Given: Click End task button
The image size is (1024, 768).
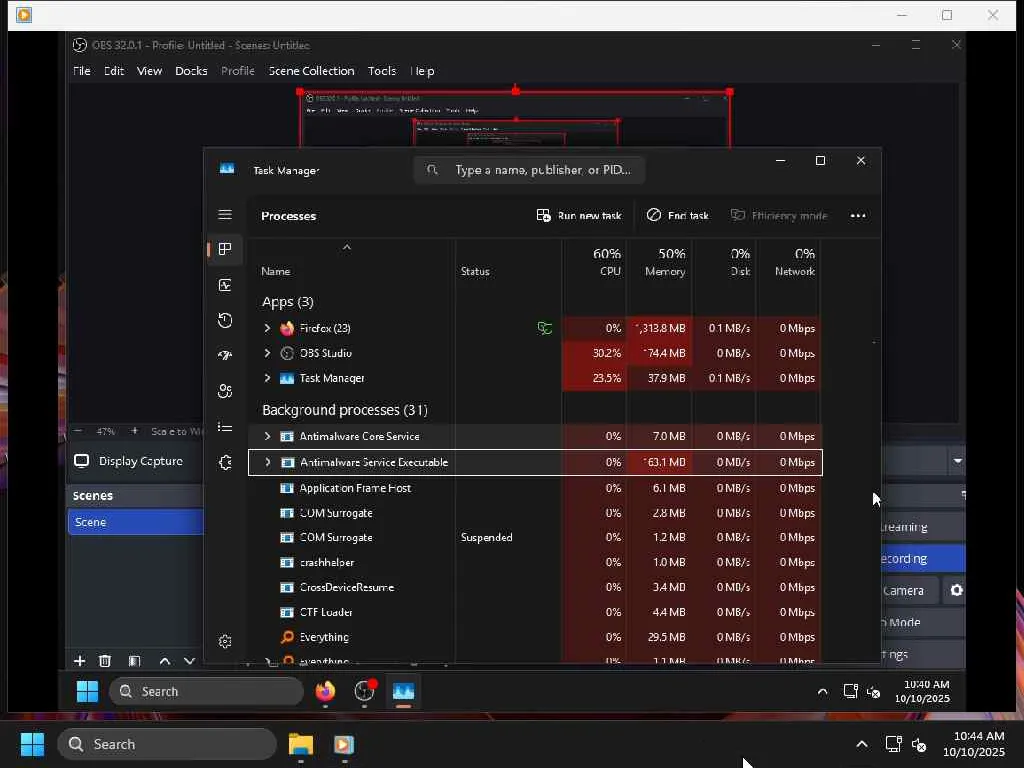Looking at the screenshot, I should [x=678, y=216].
